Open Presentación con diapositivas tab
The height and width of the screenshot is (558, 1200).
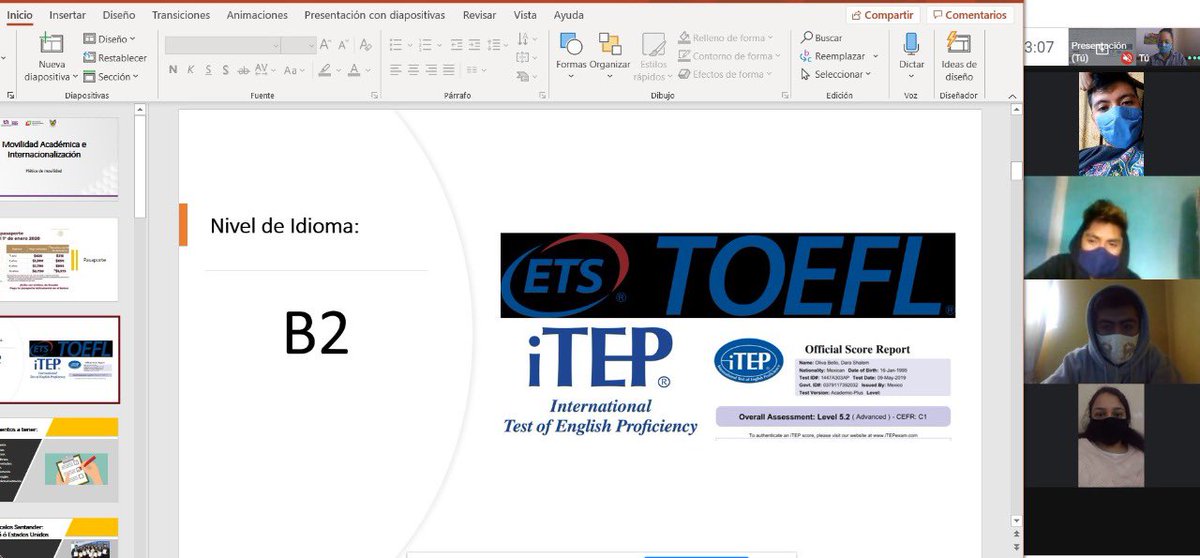[x=376, y=15]
